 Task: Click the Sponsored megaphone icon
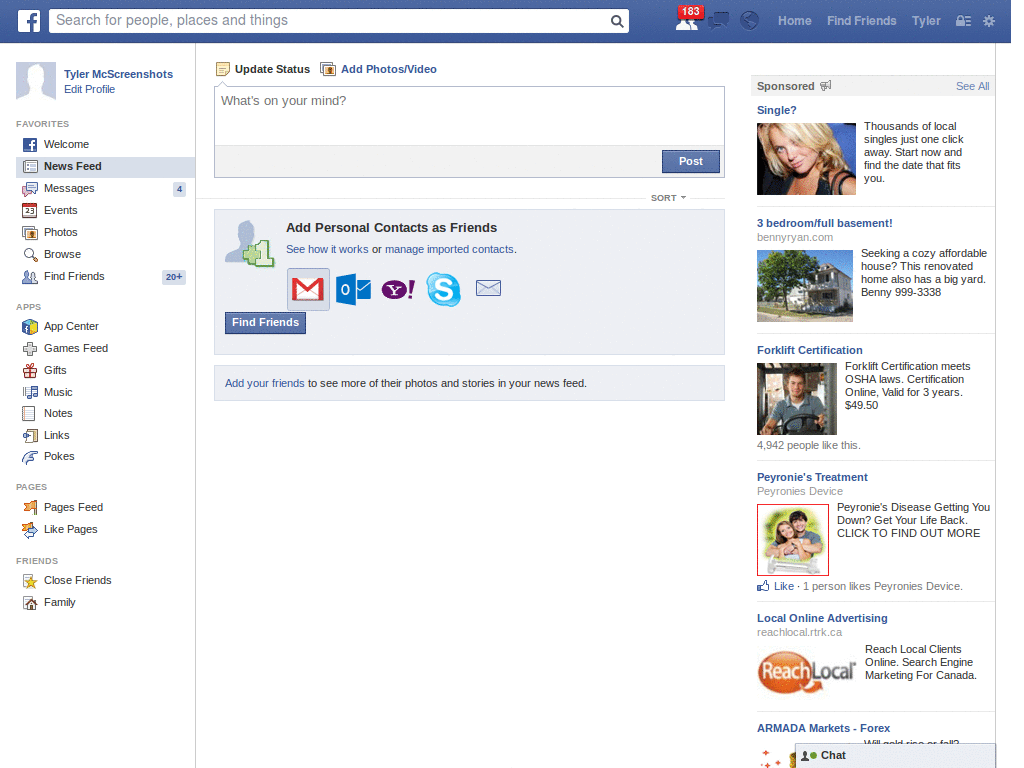click(x=825, y=86)
